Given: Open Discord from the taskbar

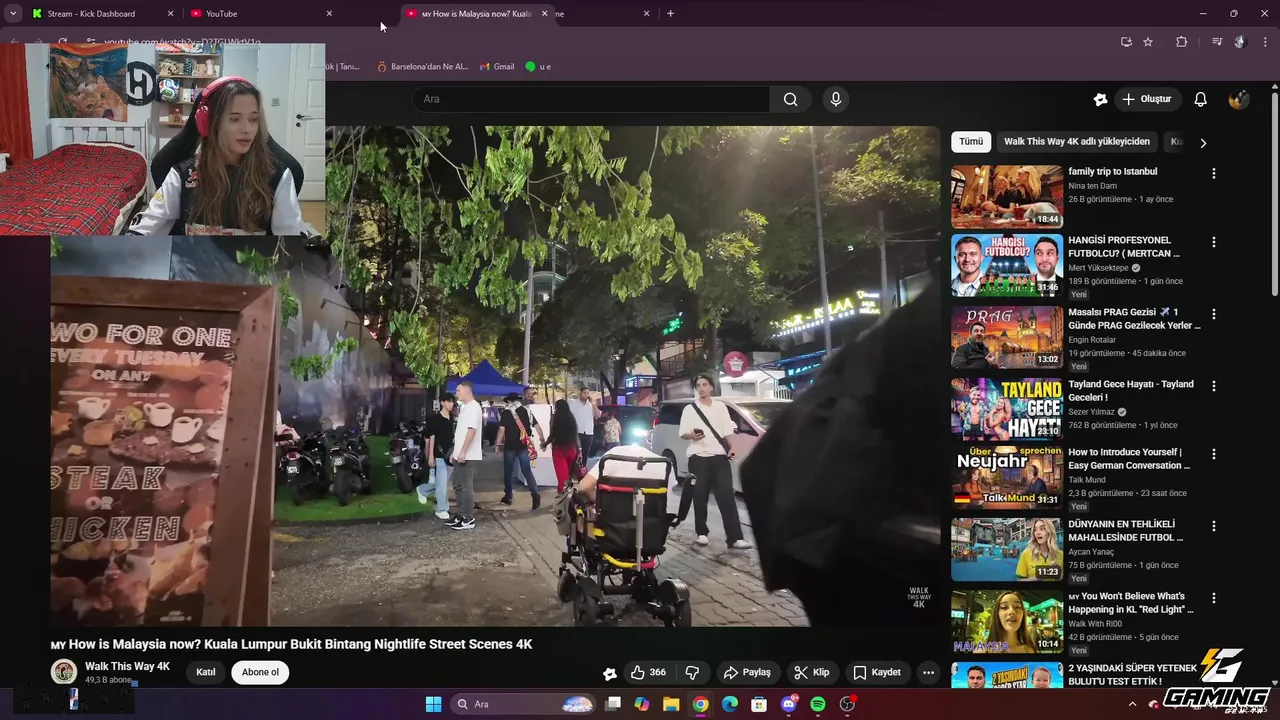Looking at the screenshot, I should point(789,704).
